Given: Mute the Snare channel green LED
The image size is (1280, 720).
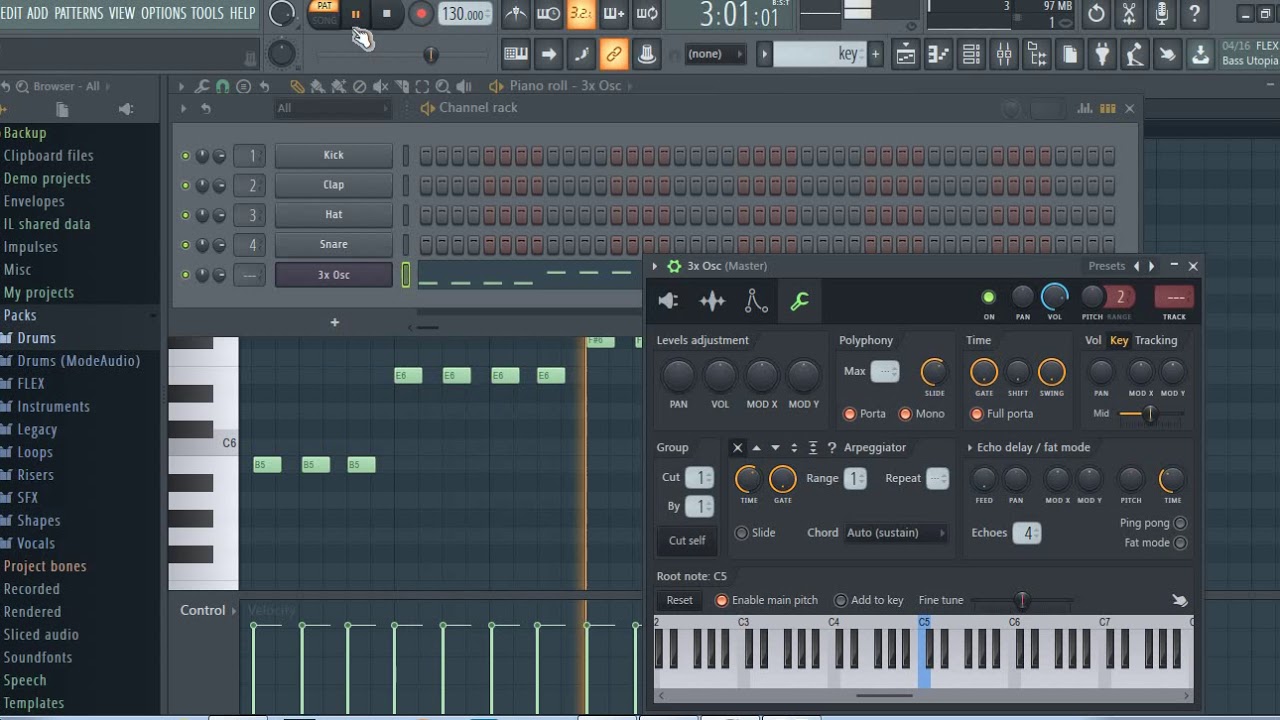Looking at the screenshot, I should coord(185,245).
